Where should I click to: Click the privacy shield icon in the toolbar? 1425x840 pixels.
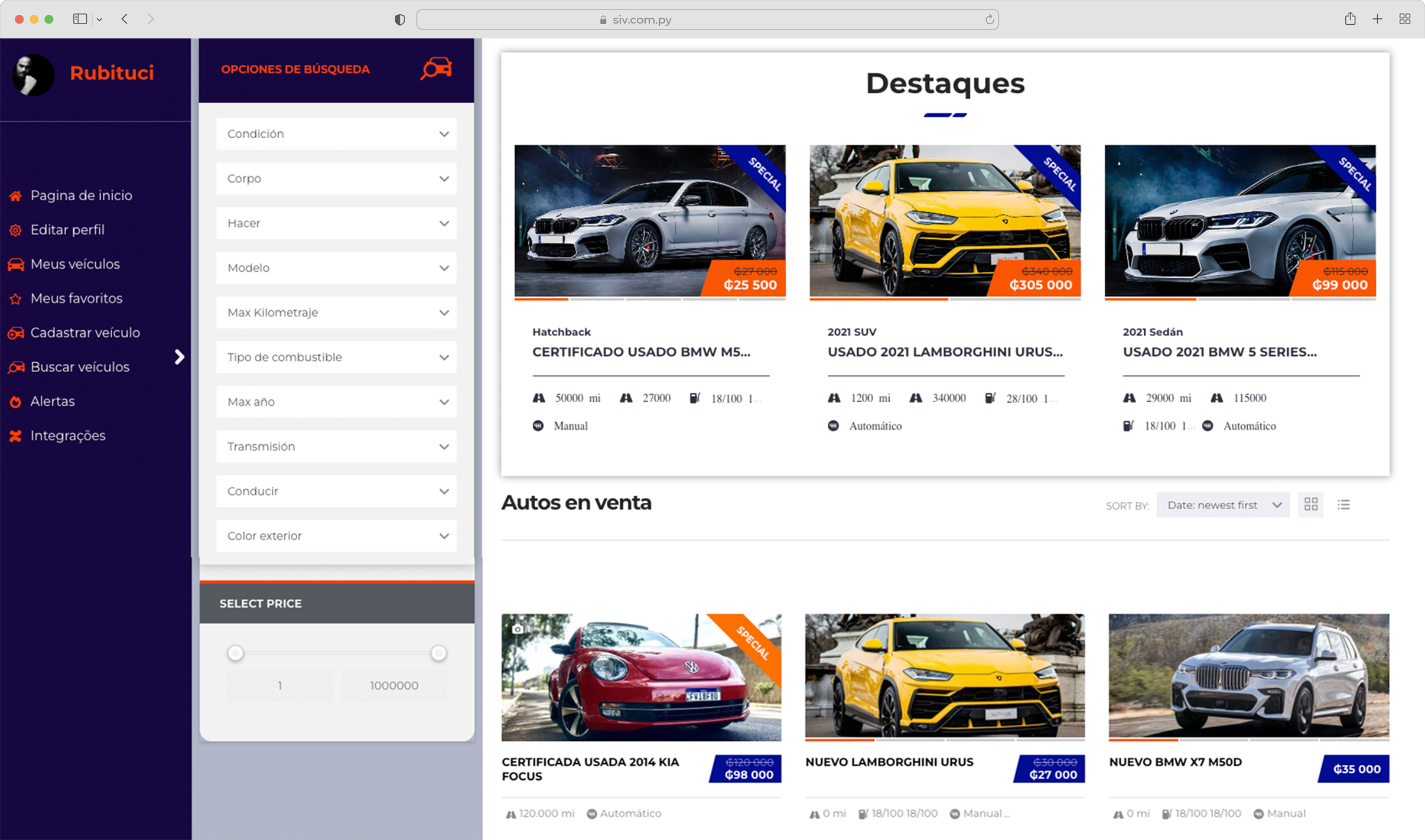pyautogui.click(x=400, y=19)
